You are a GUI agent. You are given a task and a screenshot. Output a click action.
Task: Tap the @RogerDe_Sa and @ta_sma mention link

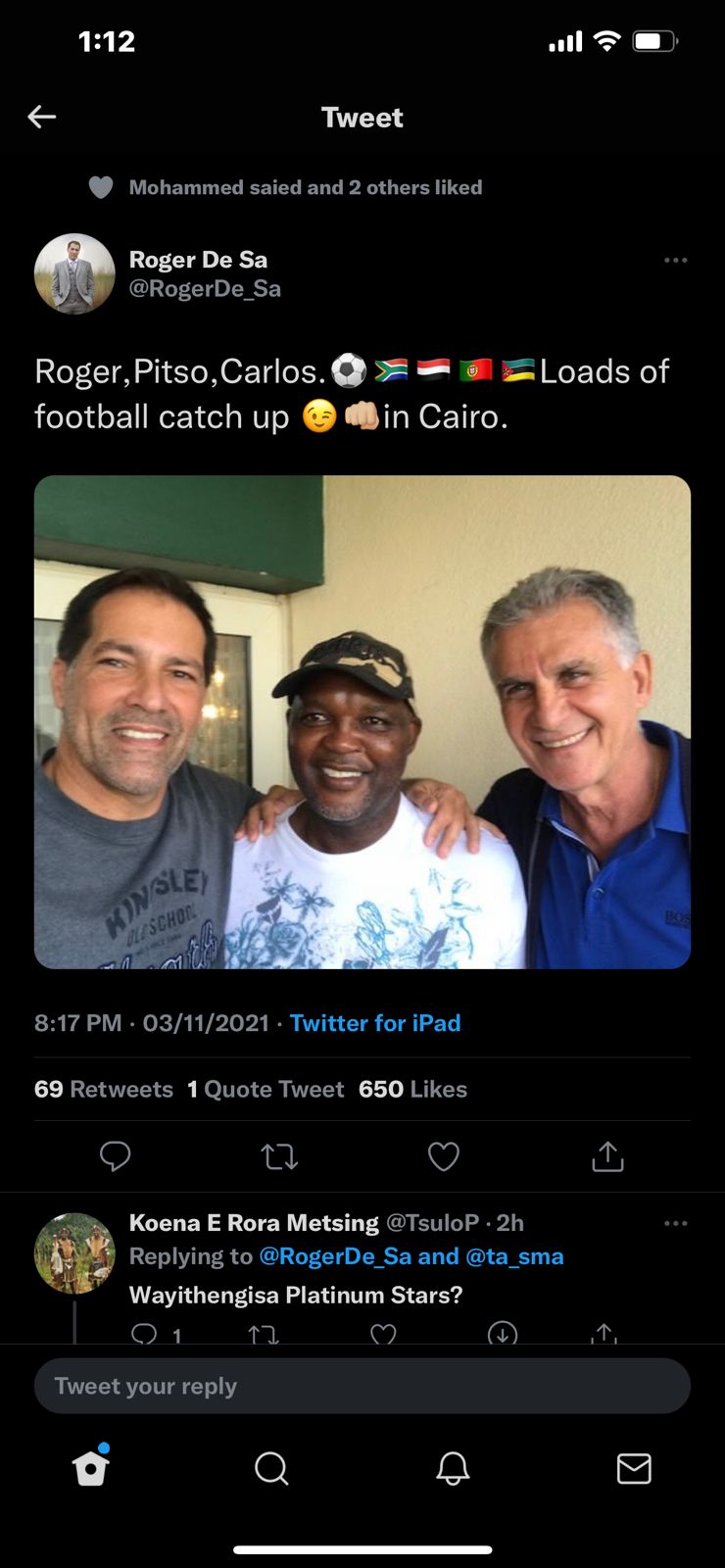point(411,1256)
